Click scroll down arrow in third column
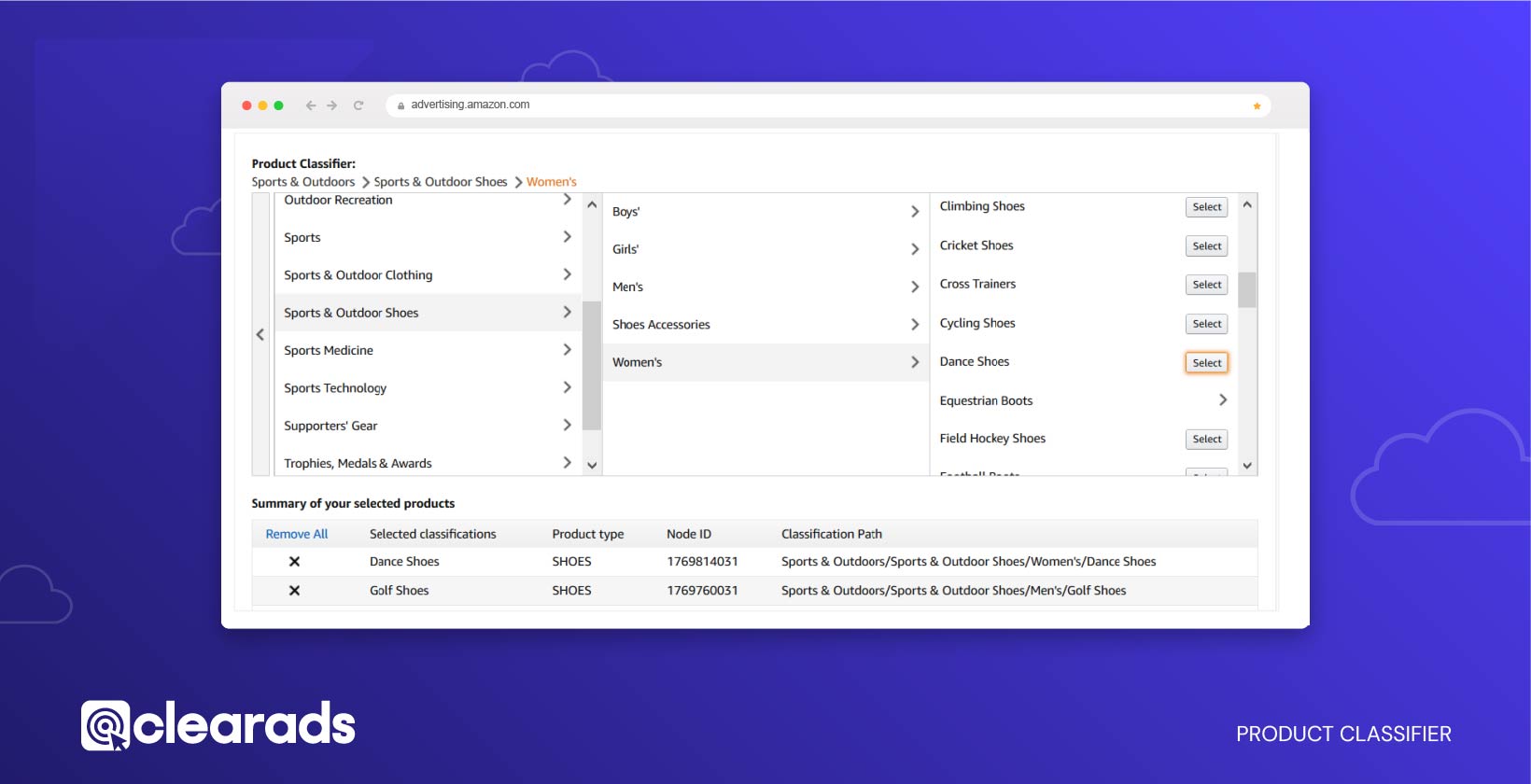1531x784 pixels. coord(1247,465)
